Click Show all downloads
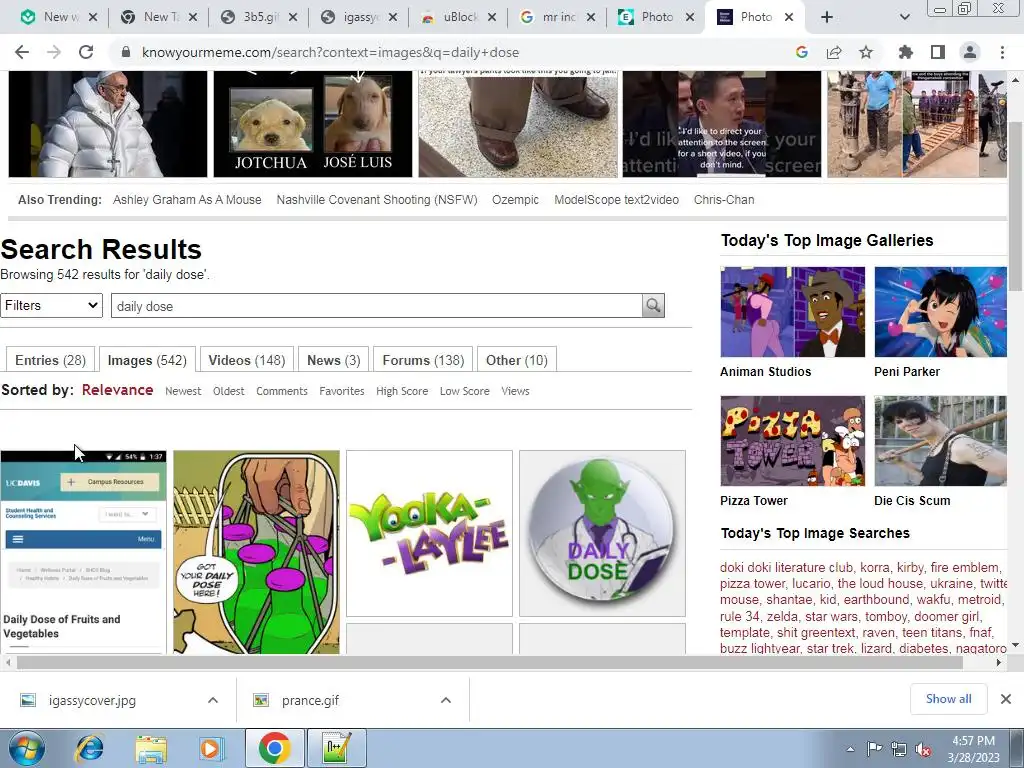This screenshot has width=1024, height=768. (948, 699)
